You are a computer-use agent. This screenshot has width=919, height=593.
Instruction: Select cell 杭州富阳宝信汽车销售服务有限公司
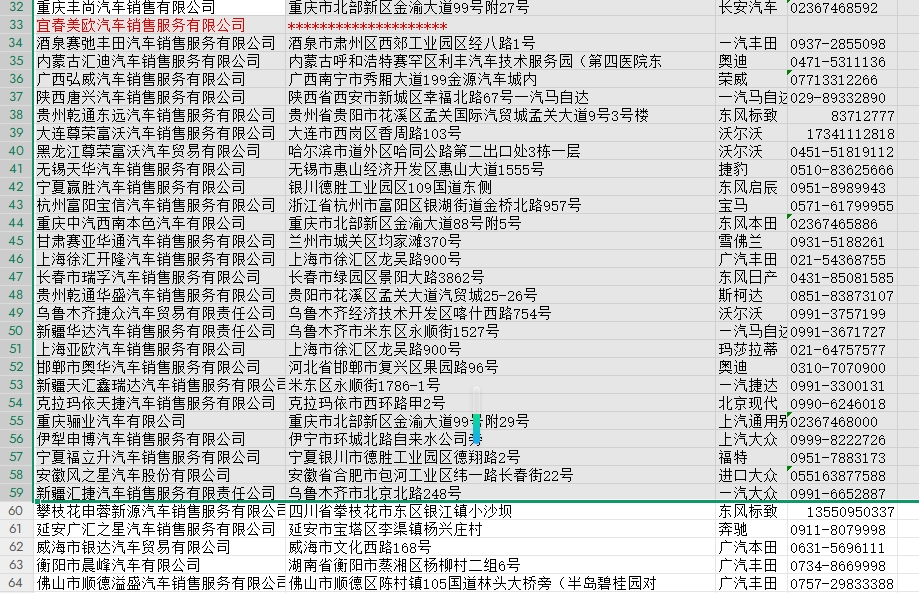[x=159, y=206]
